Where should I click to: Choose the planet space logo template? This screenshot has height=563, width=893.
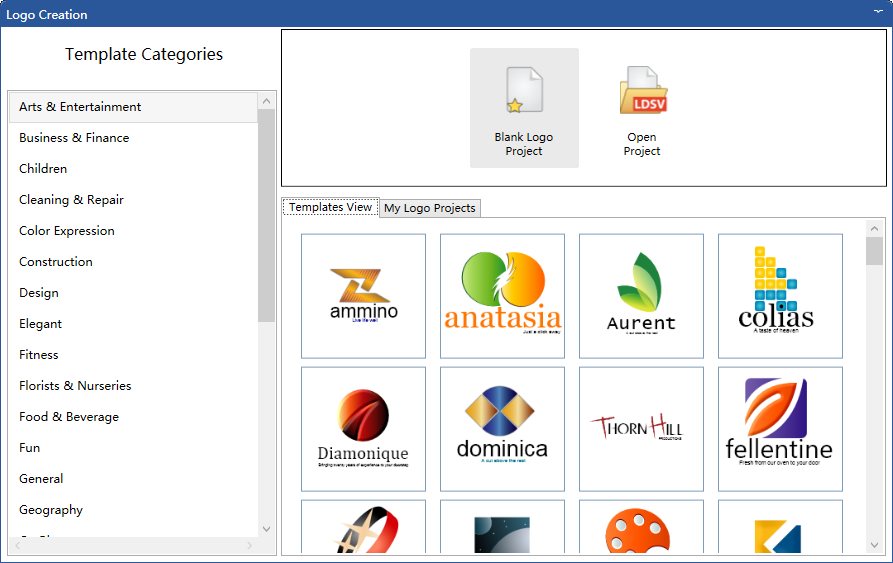[502, 527]
